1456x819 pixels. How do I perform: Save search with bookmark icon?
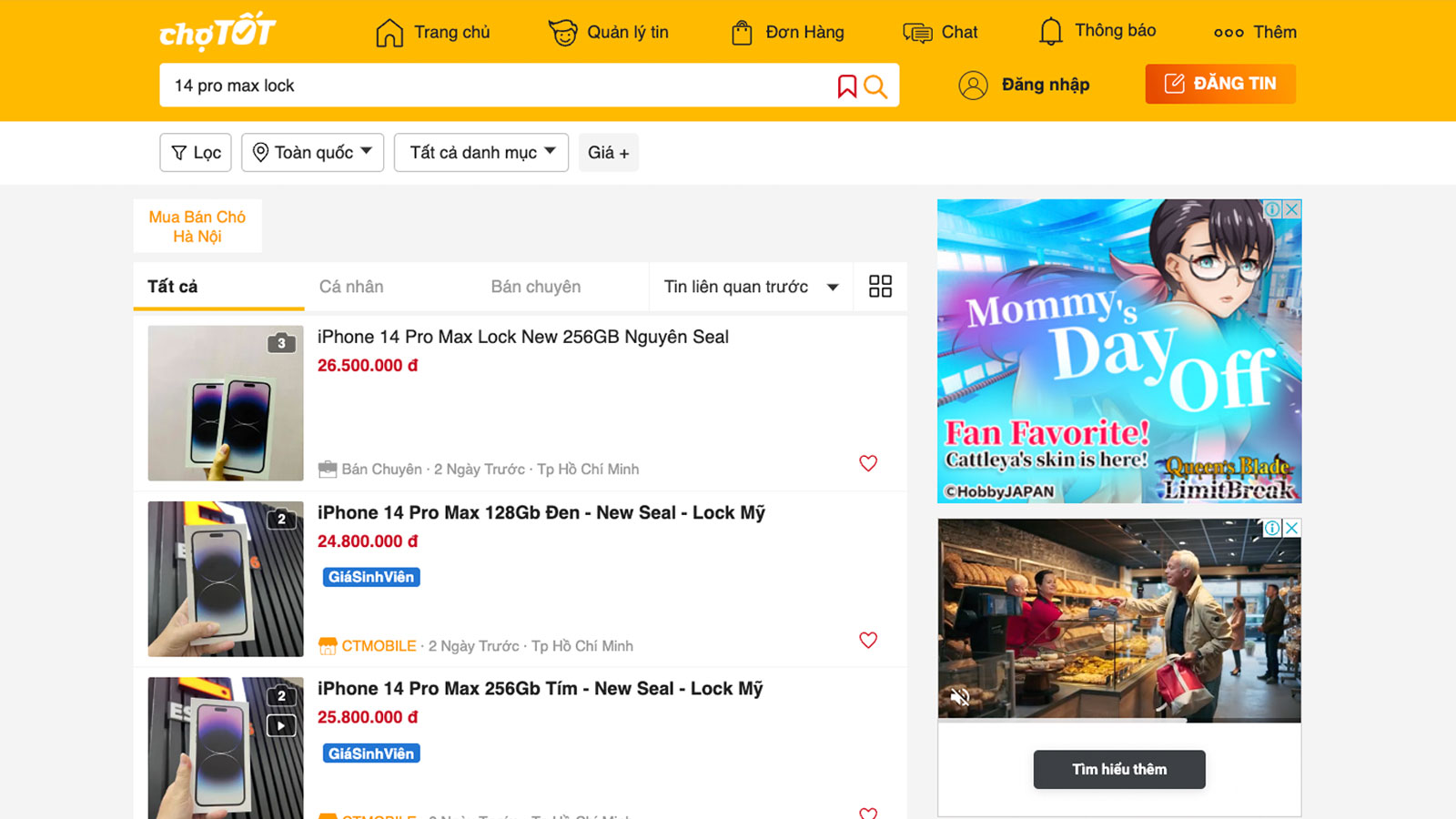coord(847,86)
